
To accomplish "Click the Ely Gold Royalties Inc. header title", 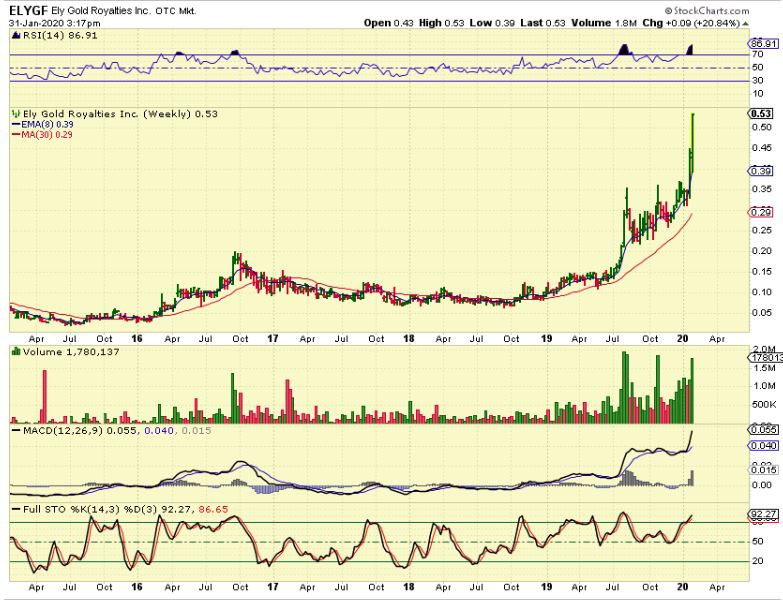I will pyautogui.click(x=100, y=10).
